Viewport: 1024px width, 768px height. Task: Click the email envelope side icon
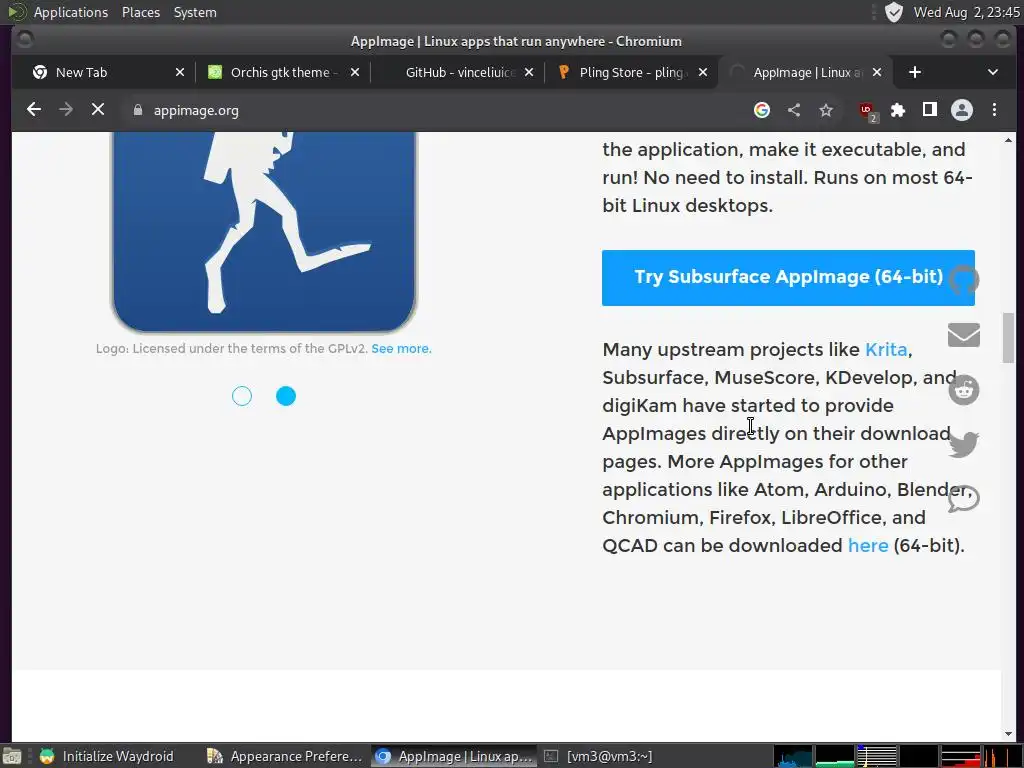click(x=963, y=335)
